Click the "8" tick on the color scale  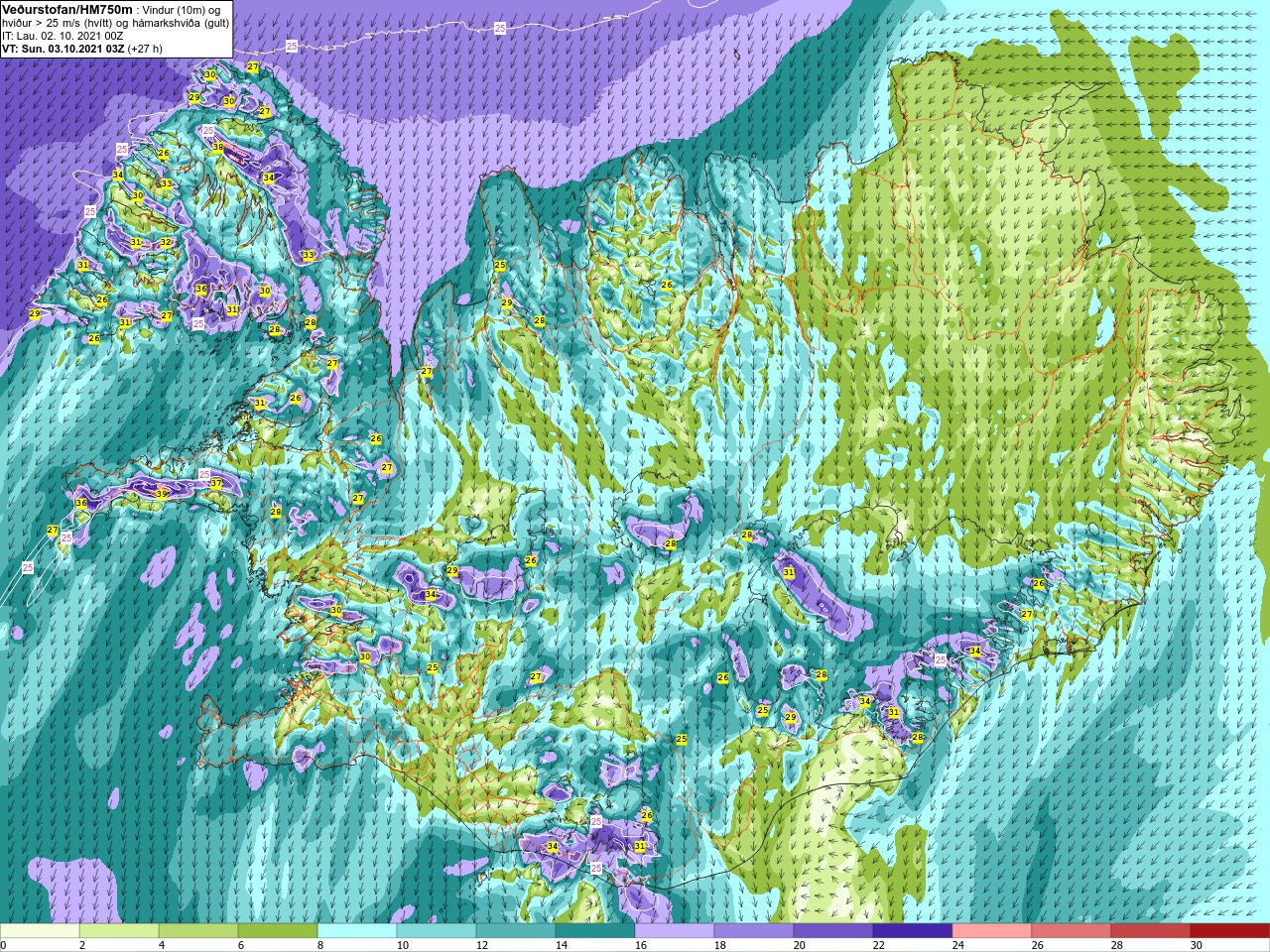coord(321,946)
